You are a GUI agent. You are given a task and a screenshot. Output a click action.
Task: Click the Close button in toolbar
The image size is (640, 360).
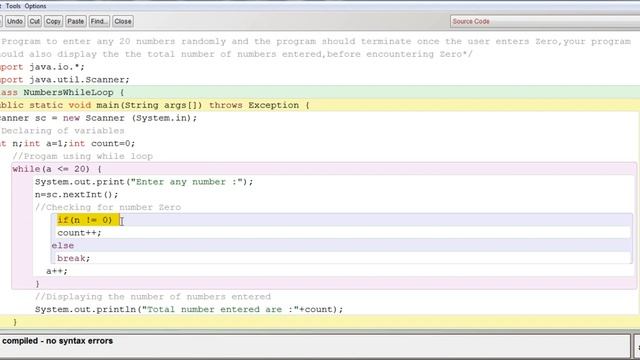point(123,21)
